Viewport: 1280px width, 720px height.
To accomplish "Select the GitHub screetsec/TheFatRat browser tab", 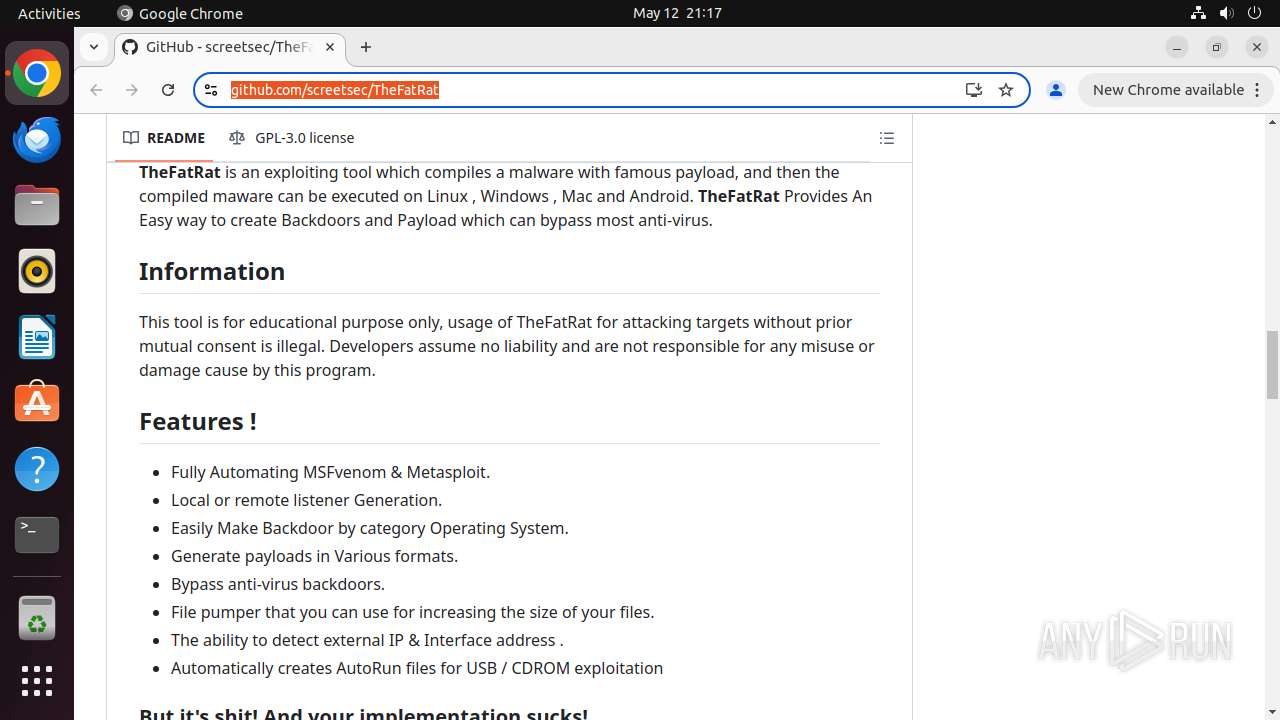I will pos(228,47).
